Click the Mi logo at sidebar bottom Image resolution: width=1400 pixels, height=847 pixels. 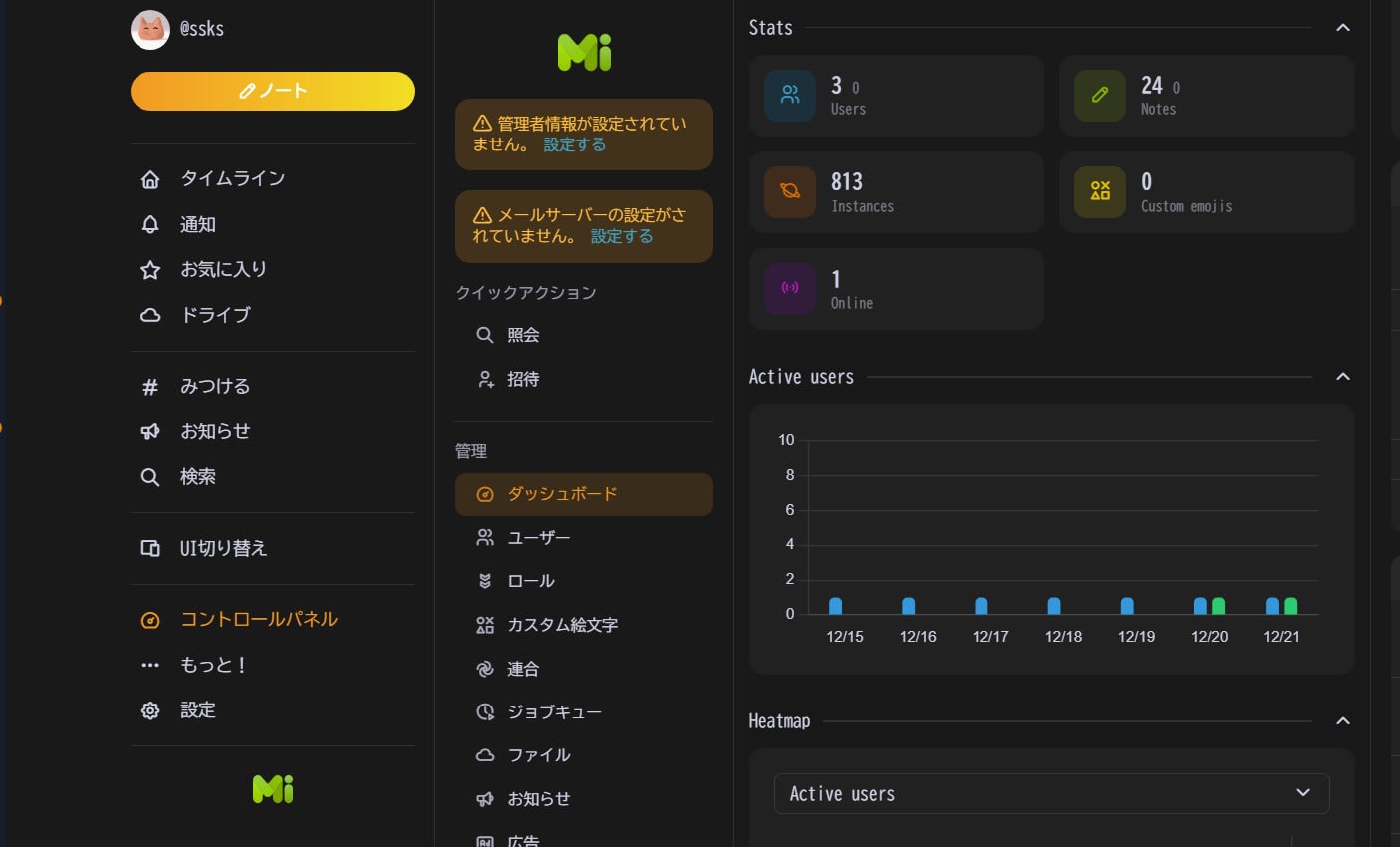click(x=272, y=789)
